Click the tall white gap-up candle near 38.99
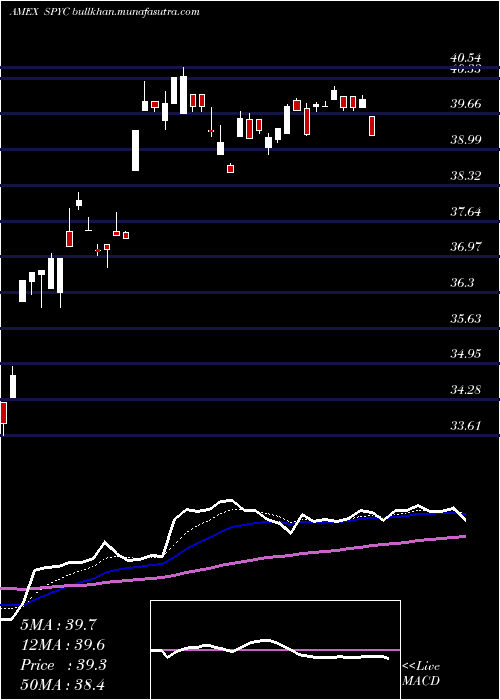 point(135,150)
